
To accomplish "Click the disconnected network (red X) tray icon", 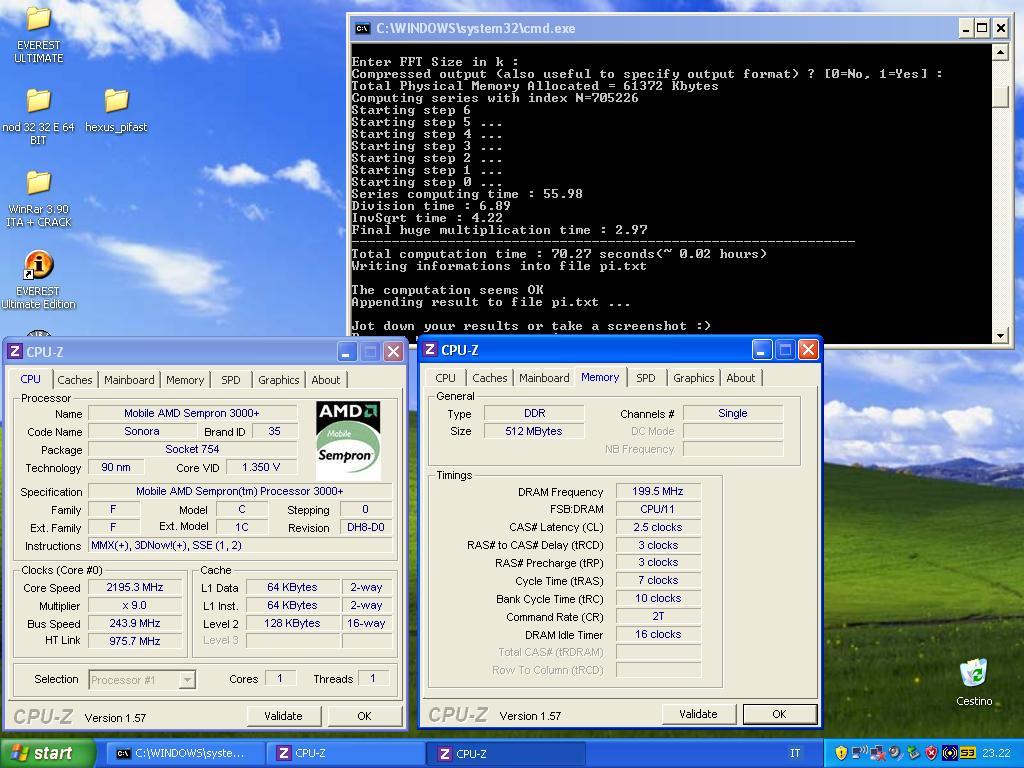I will [x=878, y=753].
